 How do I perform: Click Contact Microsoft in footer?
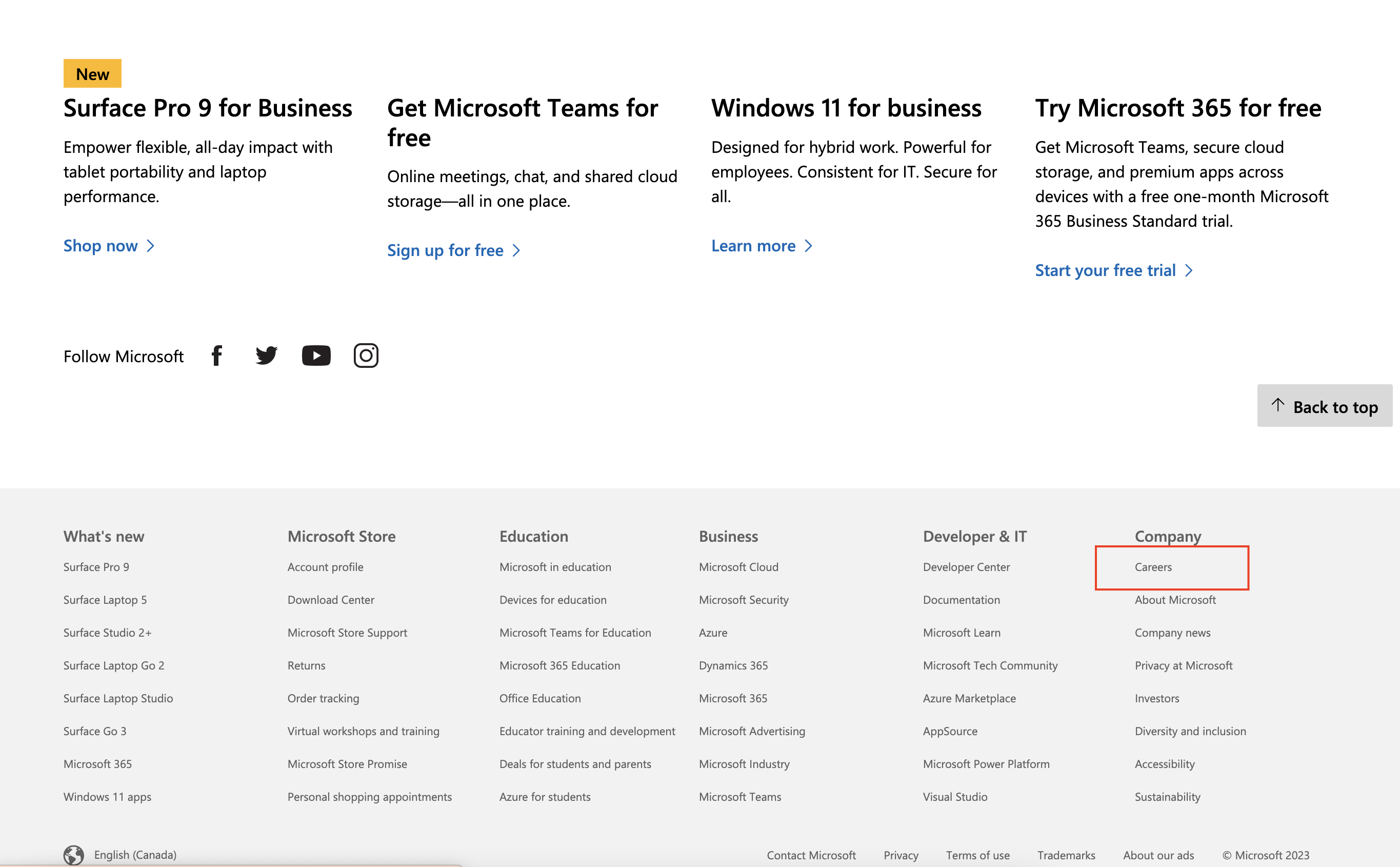[811, 855]
